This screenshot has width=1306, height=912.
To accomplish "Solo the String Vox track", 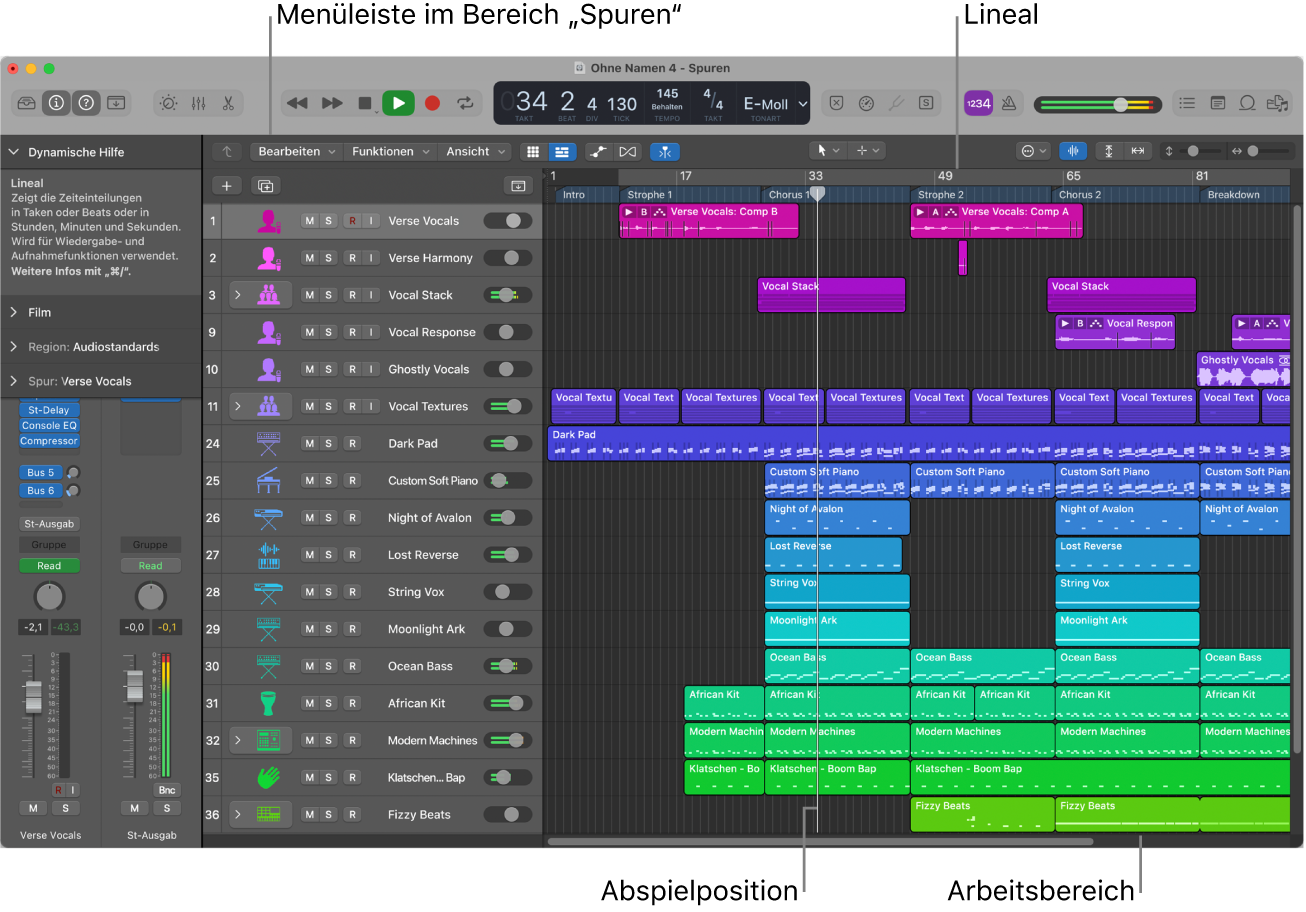I will tap(328, 592).
